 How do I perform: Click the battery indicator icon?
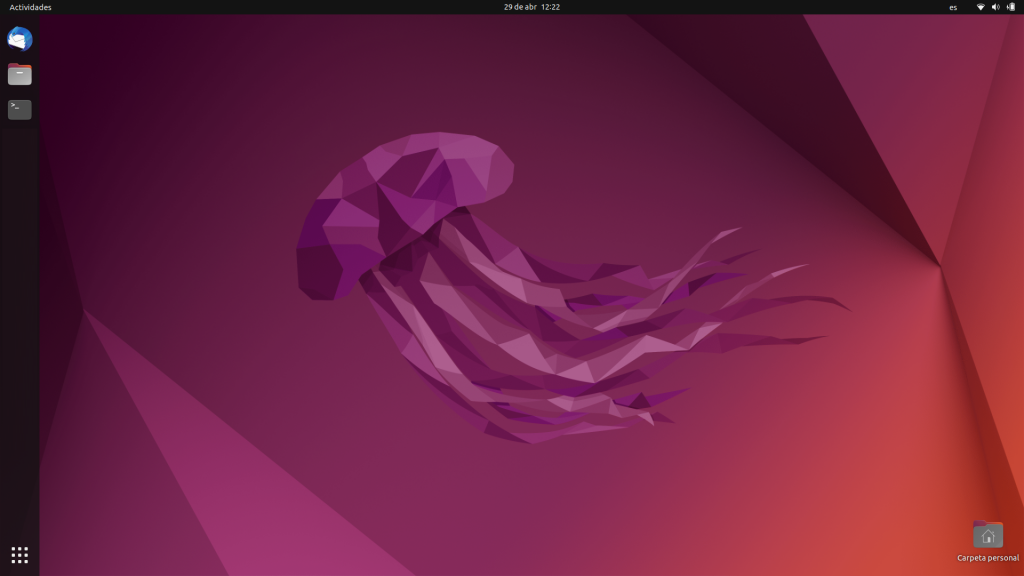(x=1012, y=7)
